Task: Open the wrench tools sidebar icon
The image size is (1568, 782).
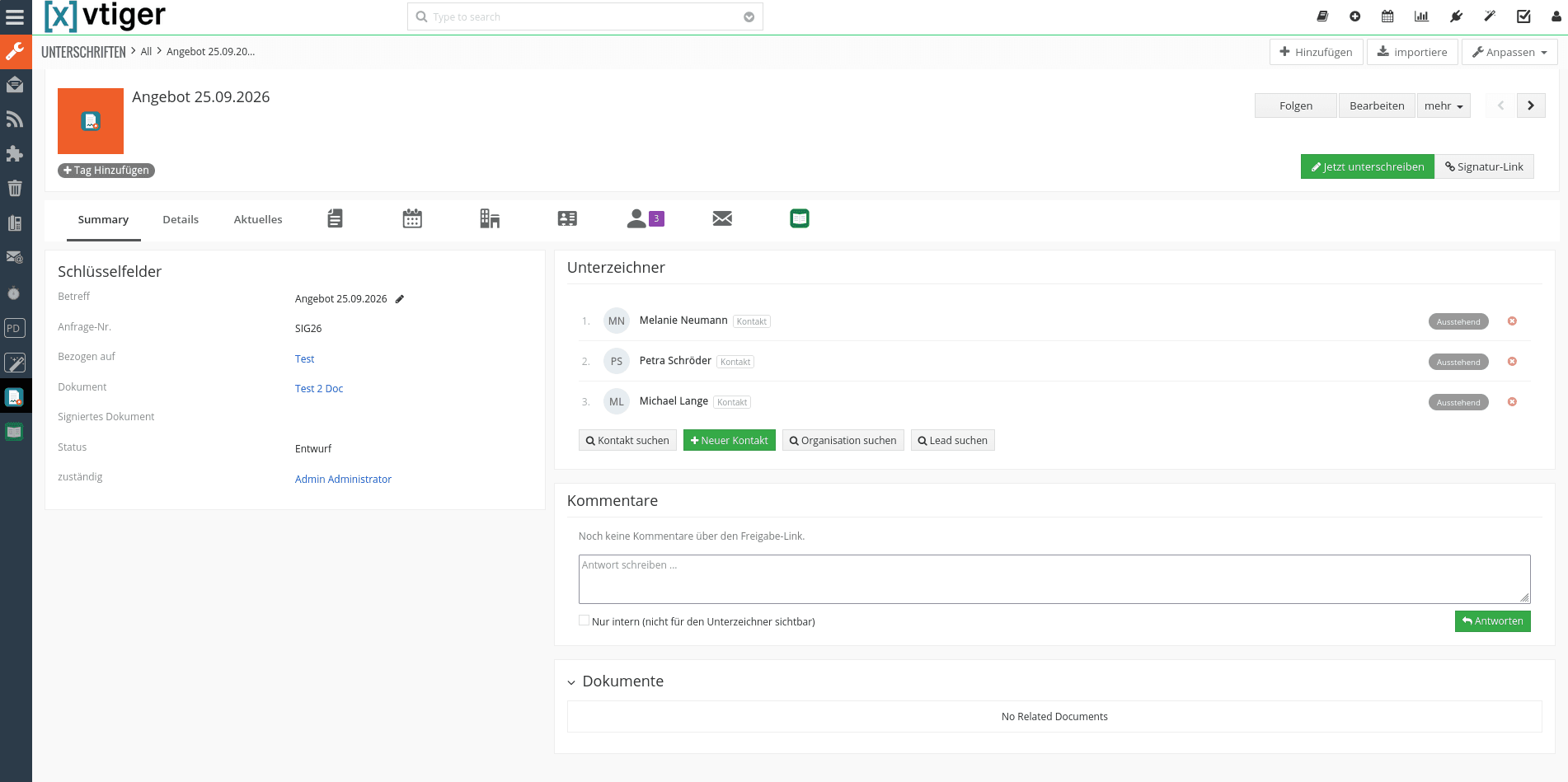Action: (15, 51)
